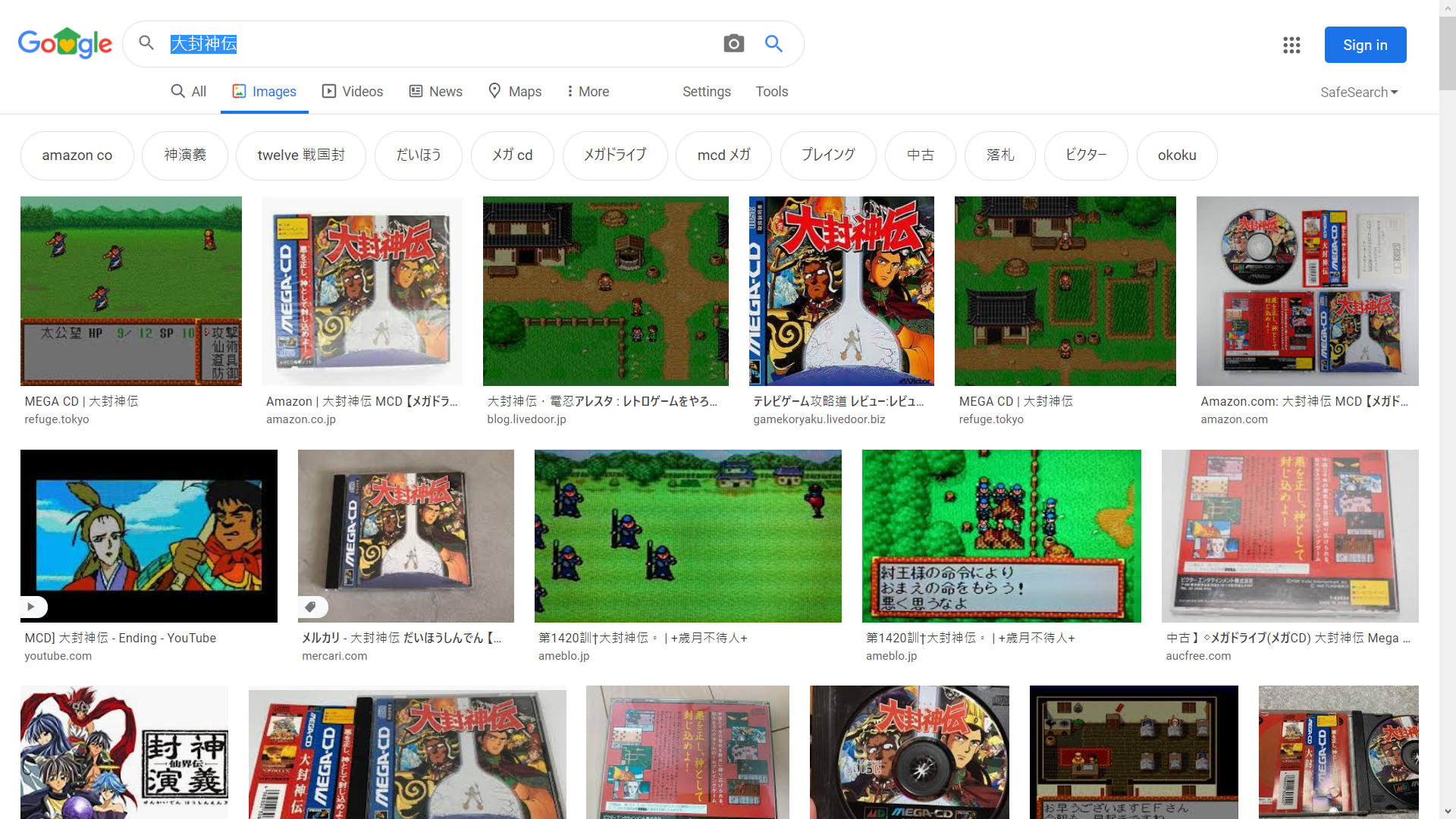Viewport: 1456px width, 819px height.
Task: Open 'テレビゲーム攻略道 レビュー' title link
Action: pos(838,401)
